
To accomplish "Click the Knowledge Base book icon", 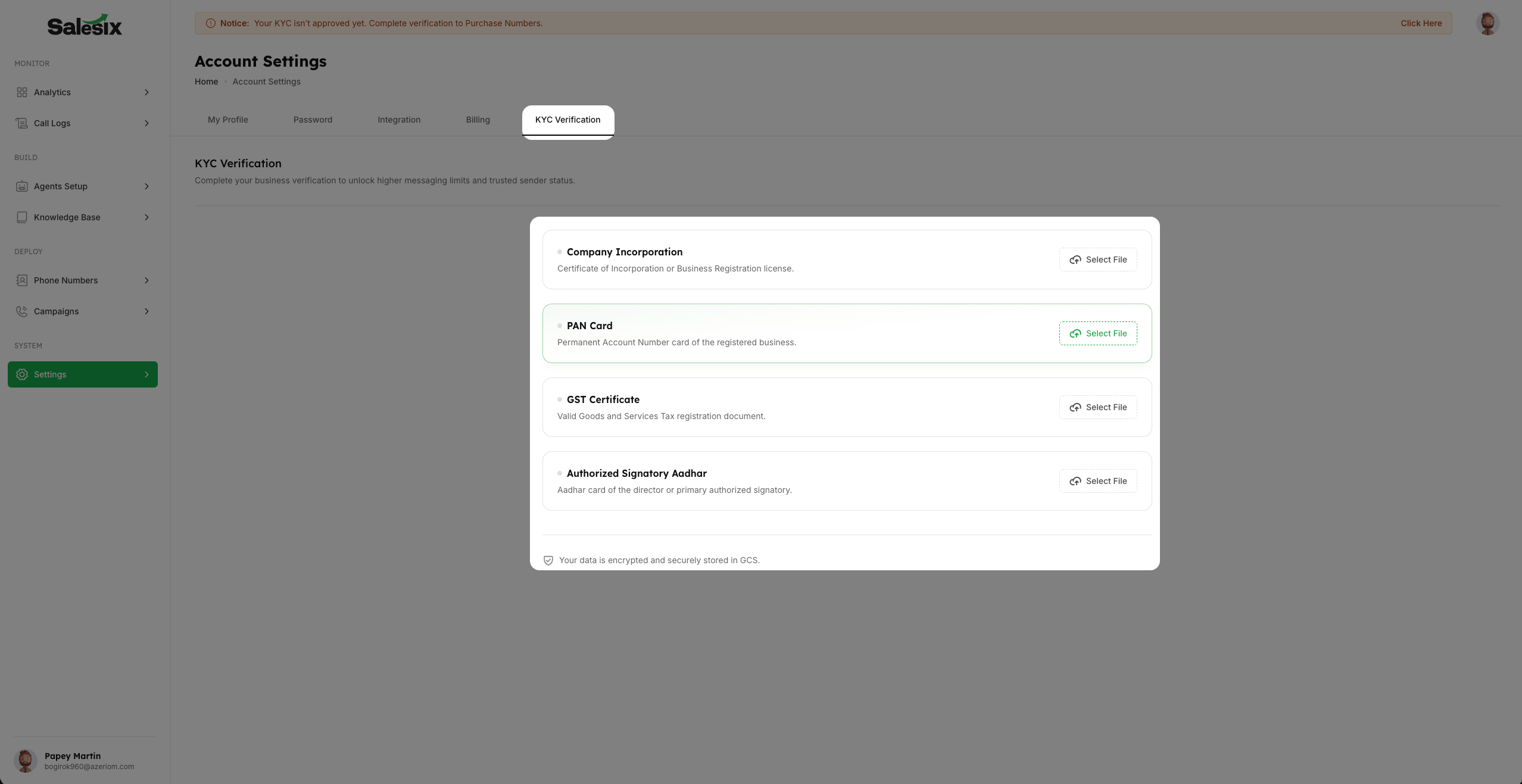I will click(22, 217).
